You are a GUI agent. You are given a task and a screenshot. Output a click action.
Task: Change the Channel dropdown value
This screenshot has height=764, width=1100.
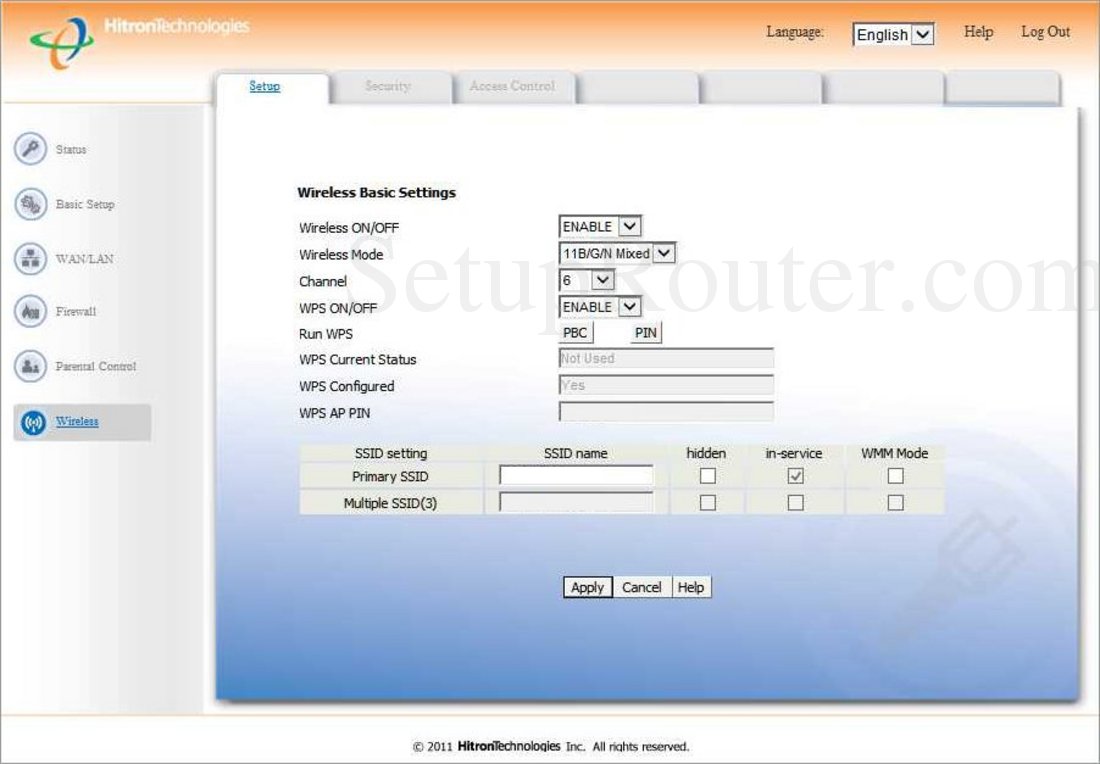[x=600, y=280]
